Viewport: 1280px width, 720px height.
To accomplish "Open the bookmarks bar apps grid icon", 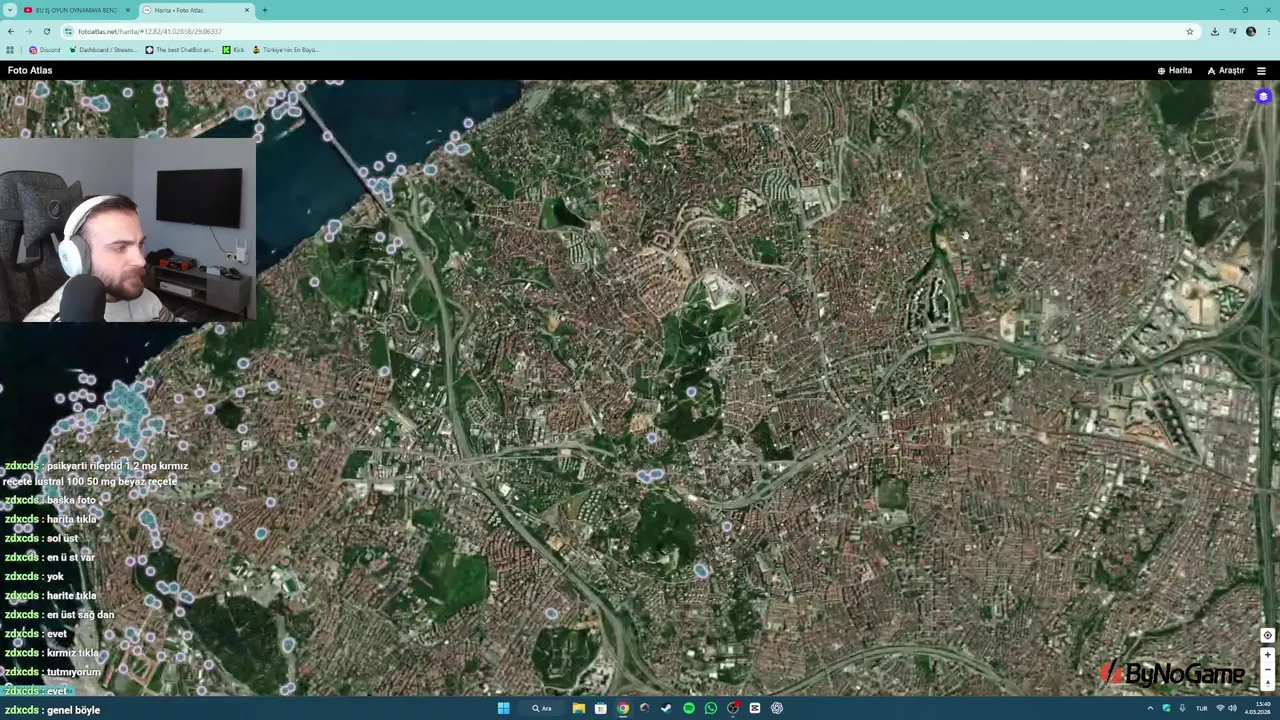I will [10, 50].
